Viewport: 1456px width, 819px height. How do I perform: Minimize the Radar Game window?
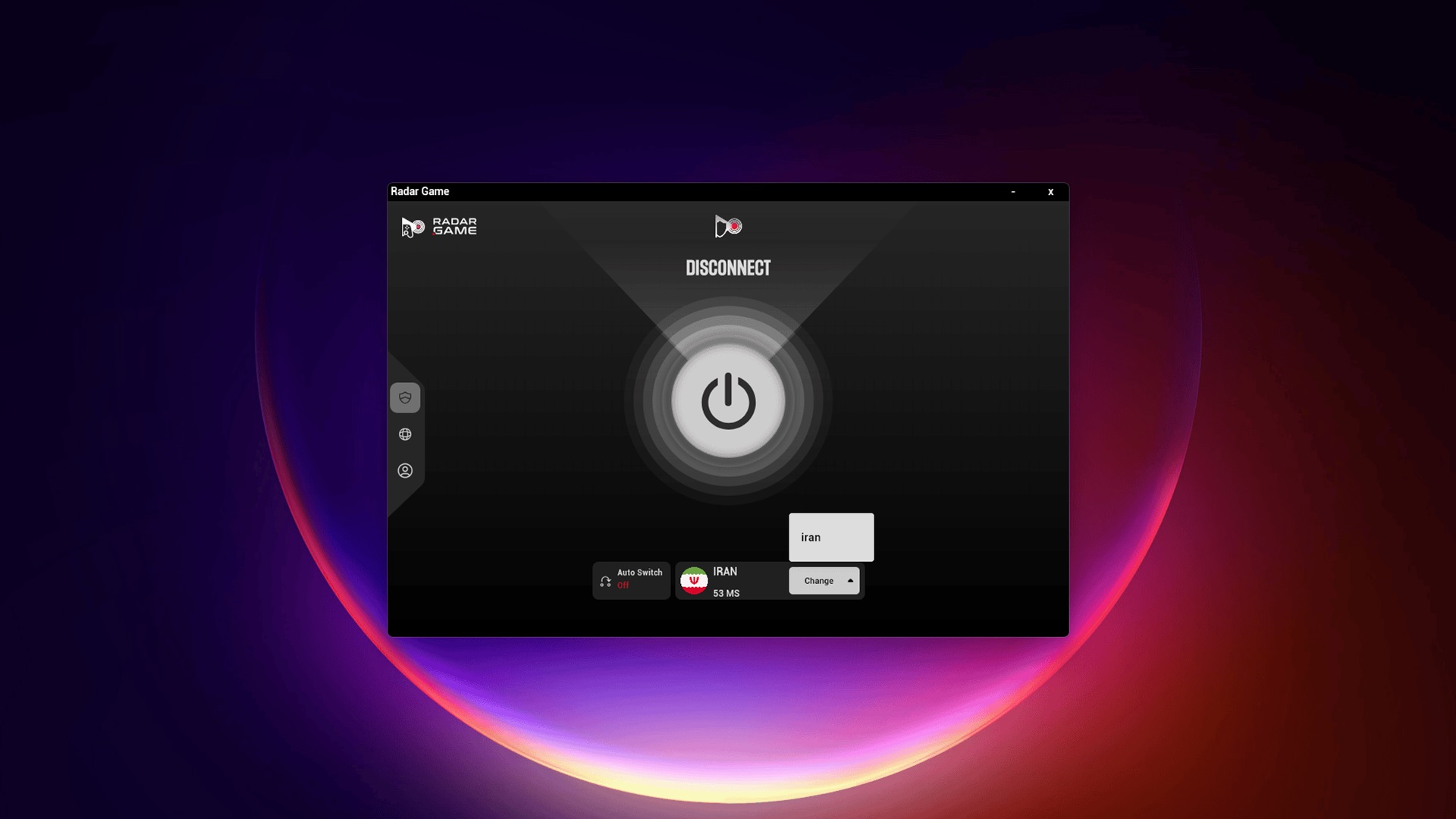point(1013,192)
